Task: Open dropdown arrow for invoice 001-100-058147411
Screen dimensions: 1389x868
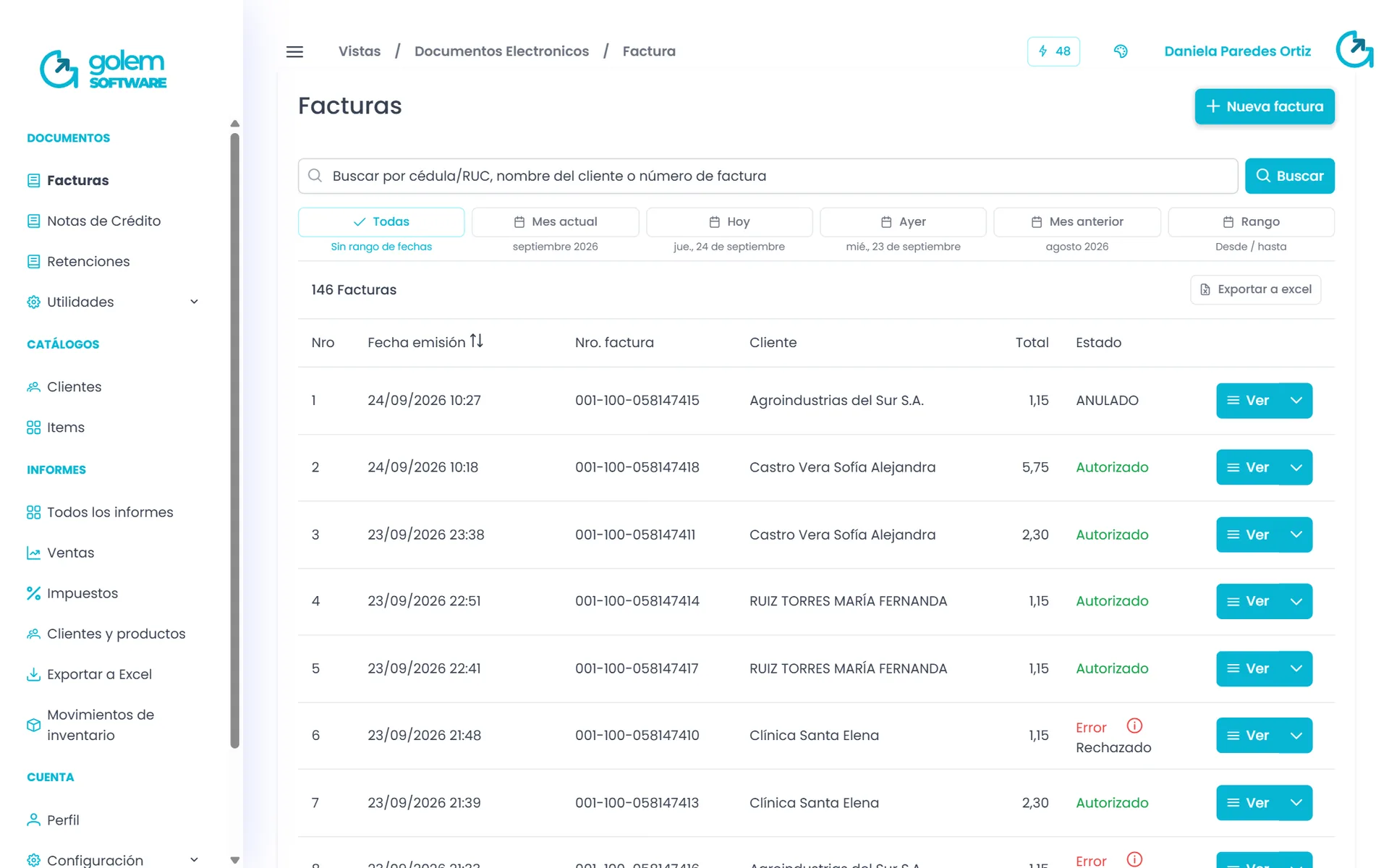Action: click(x=1296, y=535)
